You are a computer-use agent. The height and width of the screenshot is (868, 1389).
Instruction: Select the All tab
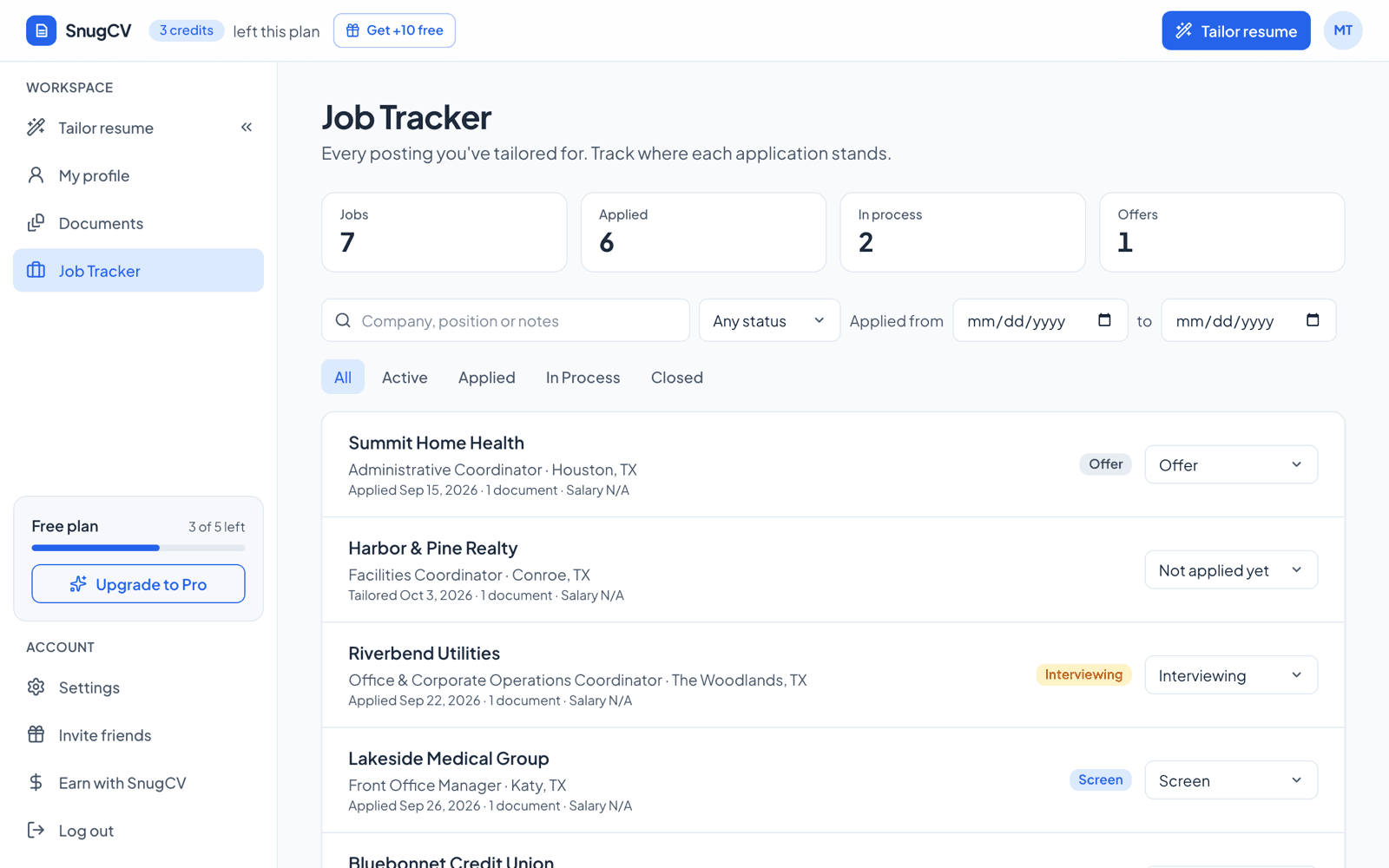tap(343, 377)
